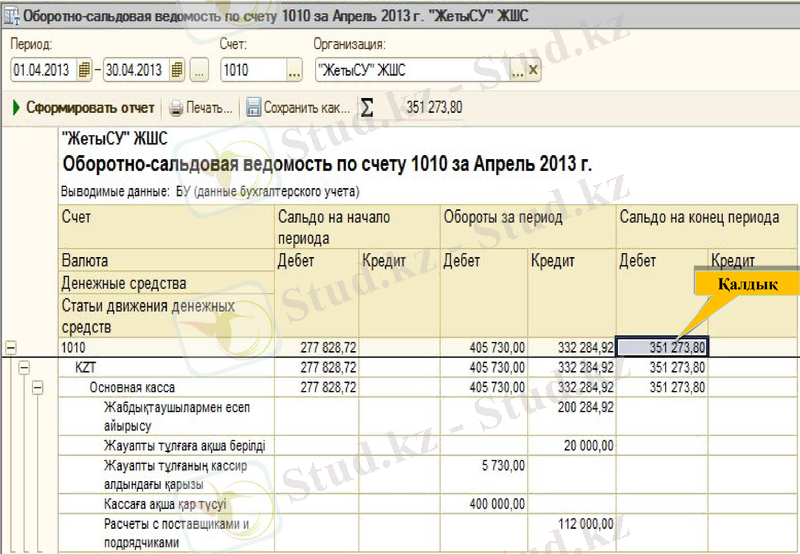800x554 pixels.
Task: Collapse the Основная касса group
Action: (39, 386)
